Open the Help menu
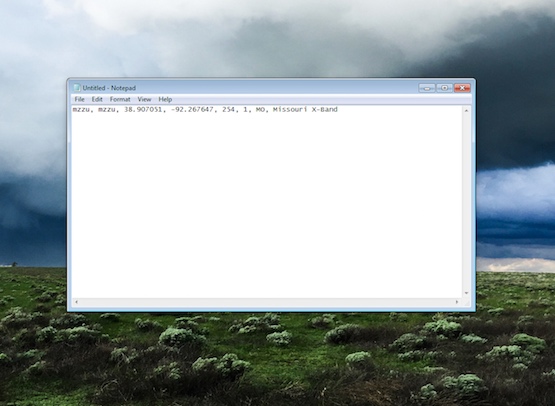This screenshot has height=406, width=555. (x=165, y=99)
